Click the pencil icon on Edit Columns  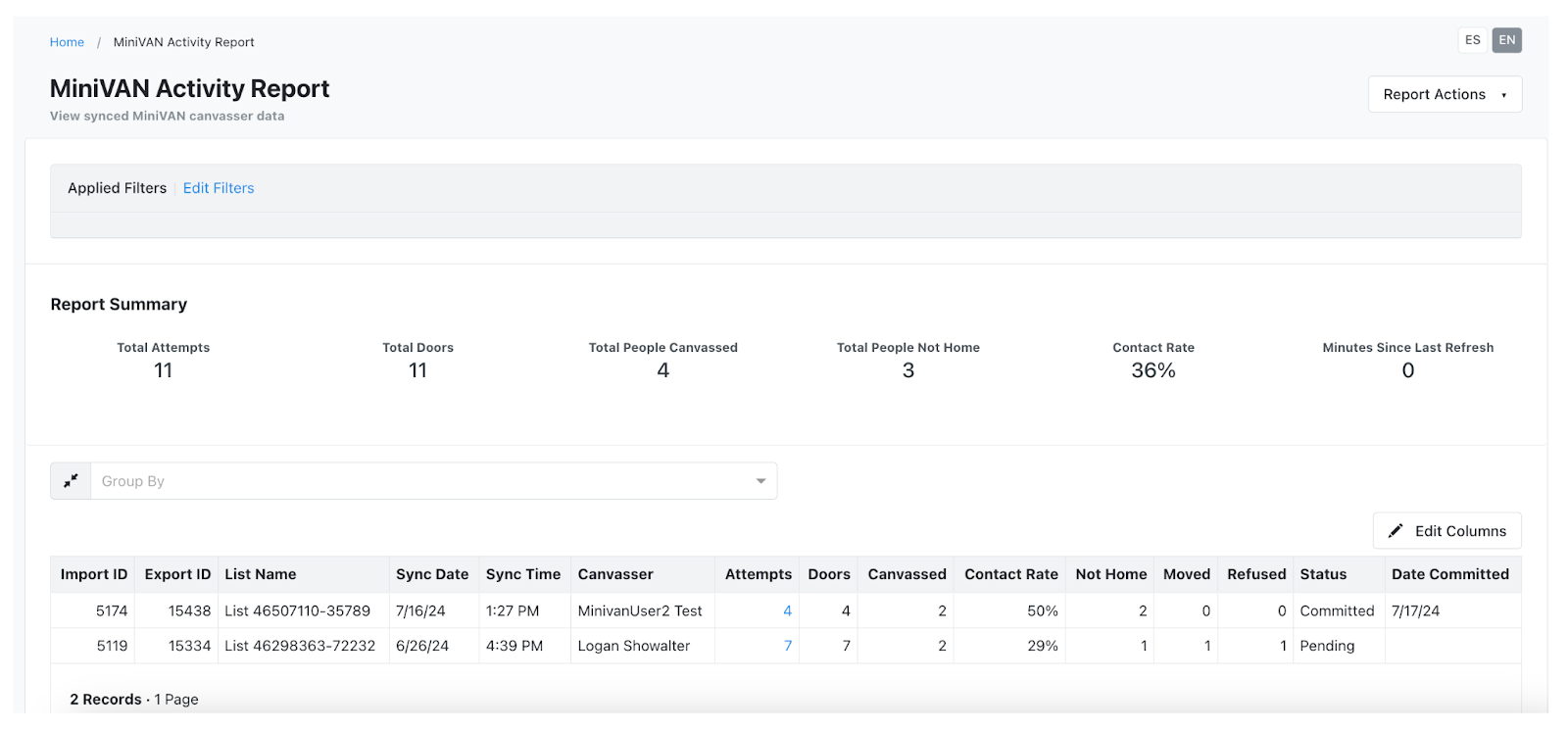point(1396,531)
